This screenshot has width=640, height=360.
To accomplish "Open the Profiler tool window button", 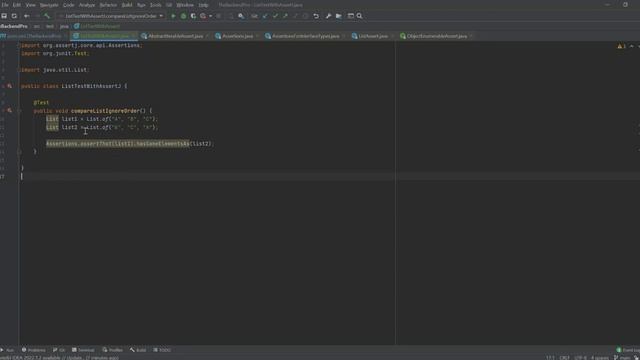I will (113, 350).
